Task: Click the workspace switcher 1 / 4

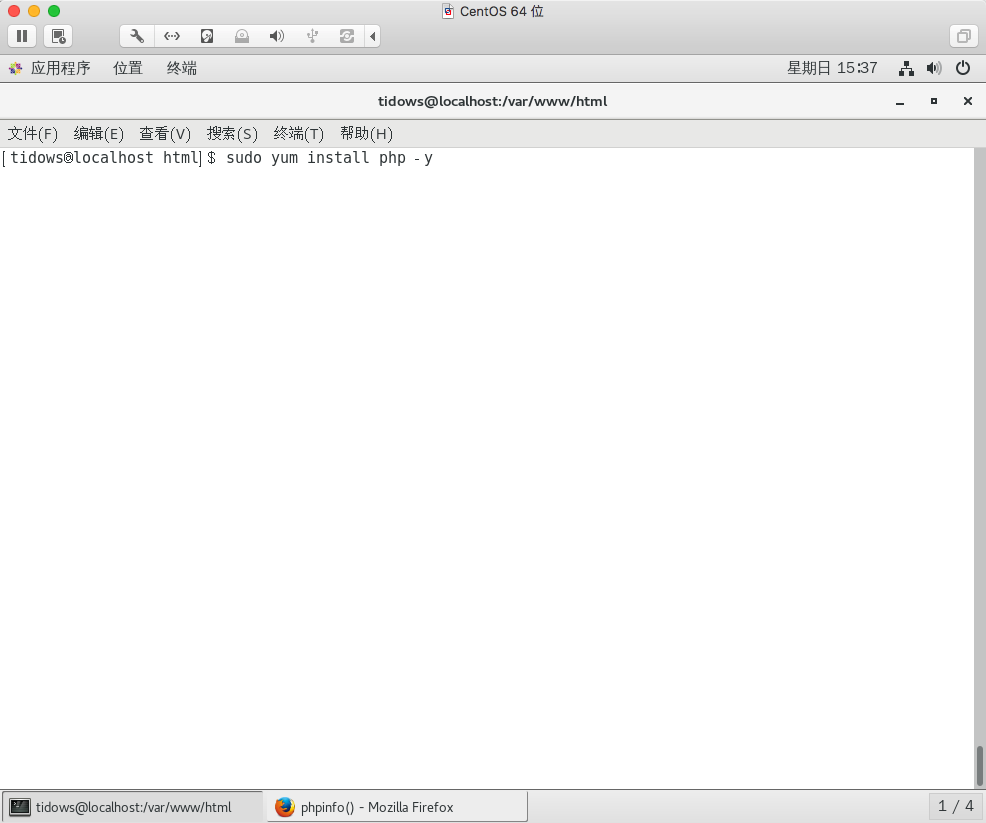Action: (x=955, y=806)
